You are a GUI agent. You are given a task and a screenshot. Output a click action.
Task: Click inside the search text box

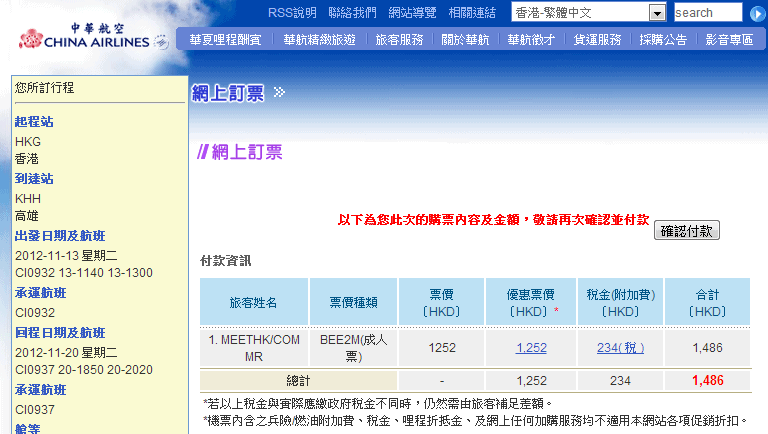(706, 13)
